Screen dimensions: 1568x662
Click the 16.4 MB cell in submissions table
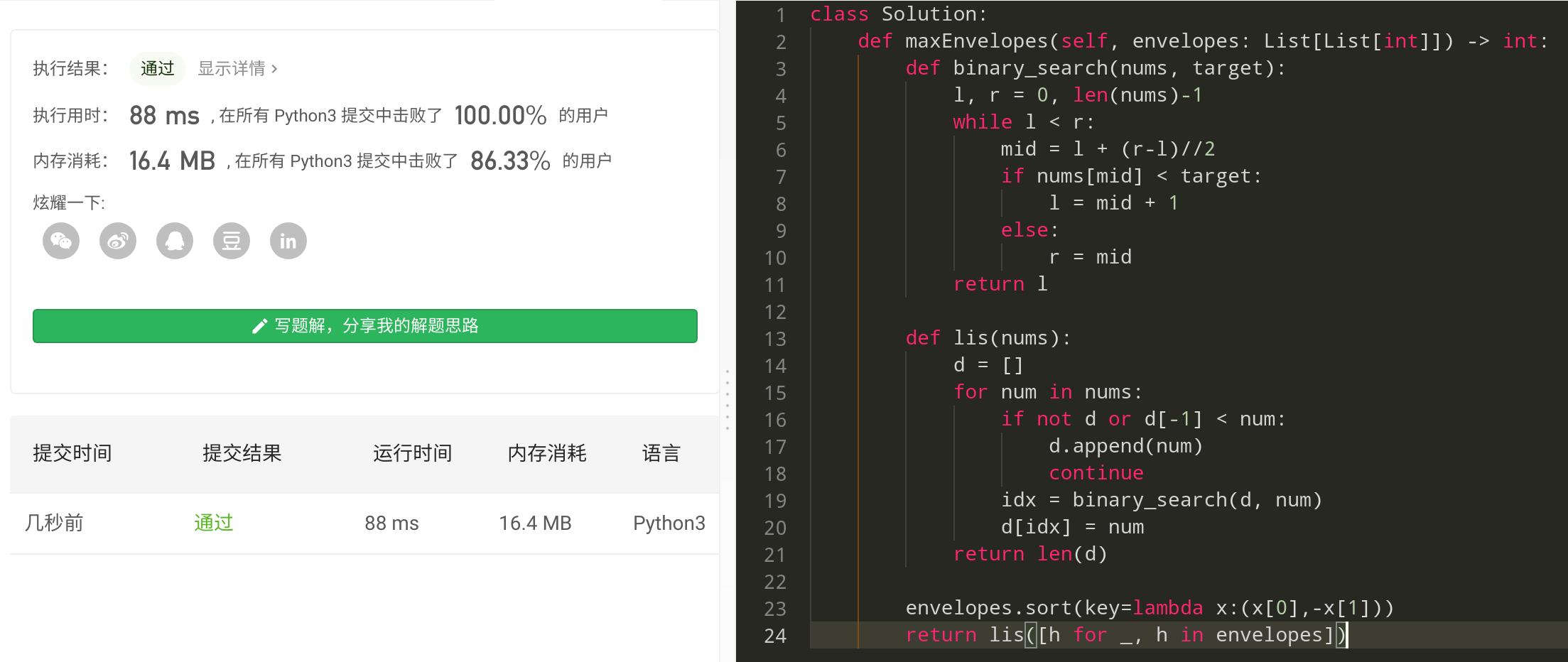[x=535, y=523]
